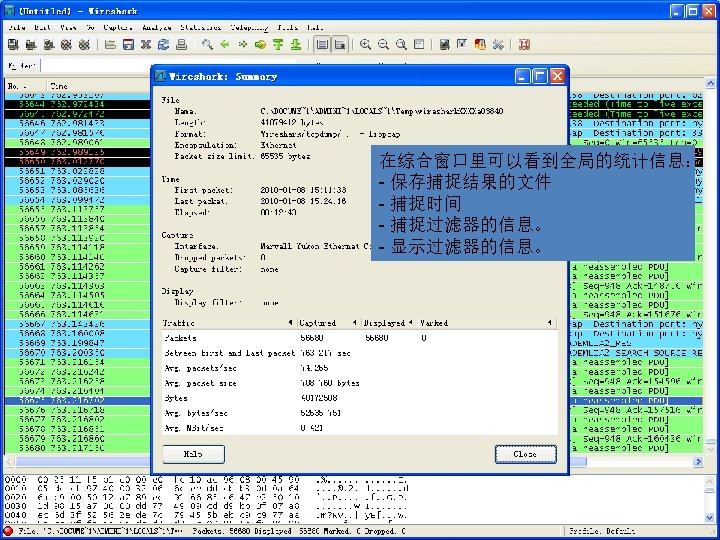Jump to the last packet icon
The image size is (720, 540).
click(x=295, y=44)
